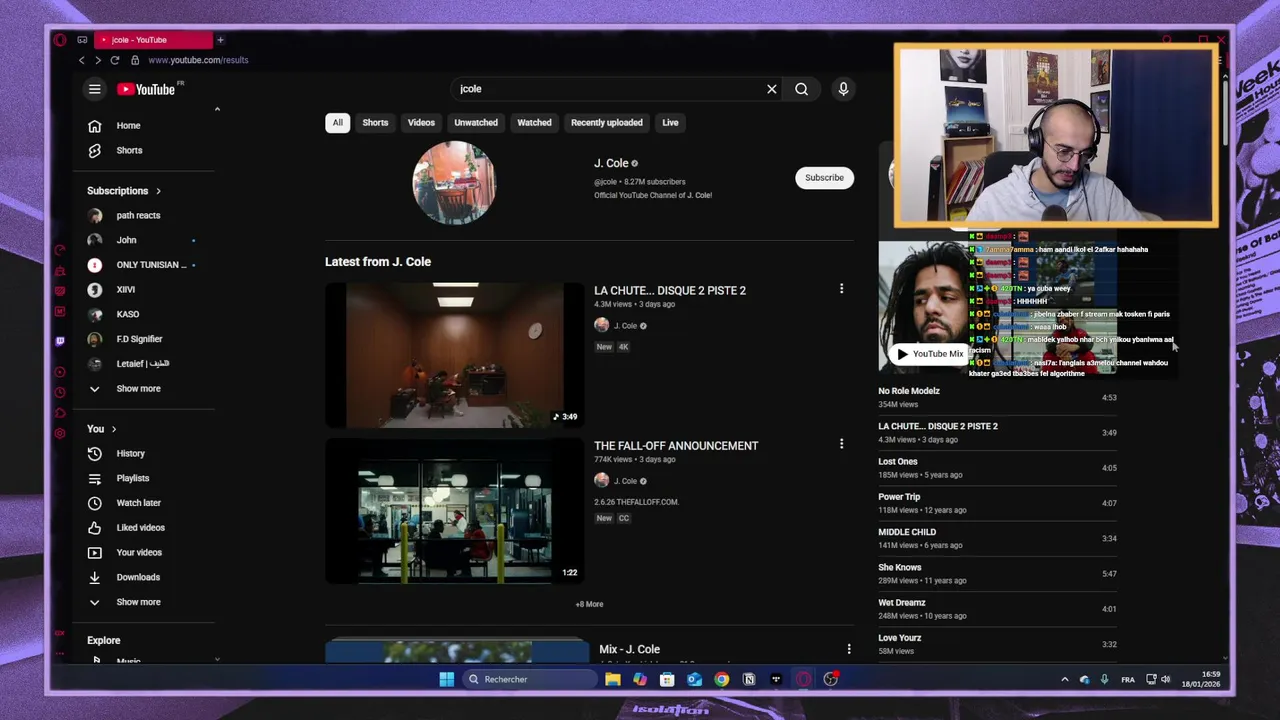Image resolution: width=1280 pixels, height=720 pixels.
Task: Expand Subscriptions section chevron
Action: 158,191
